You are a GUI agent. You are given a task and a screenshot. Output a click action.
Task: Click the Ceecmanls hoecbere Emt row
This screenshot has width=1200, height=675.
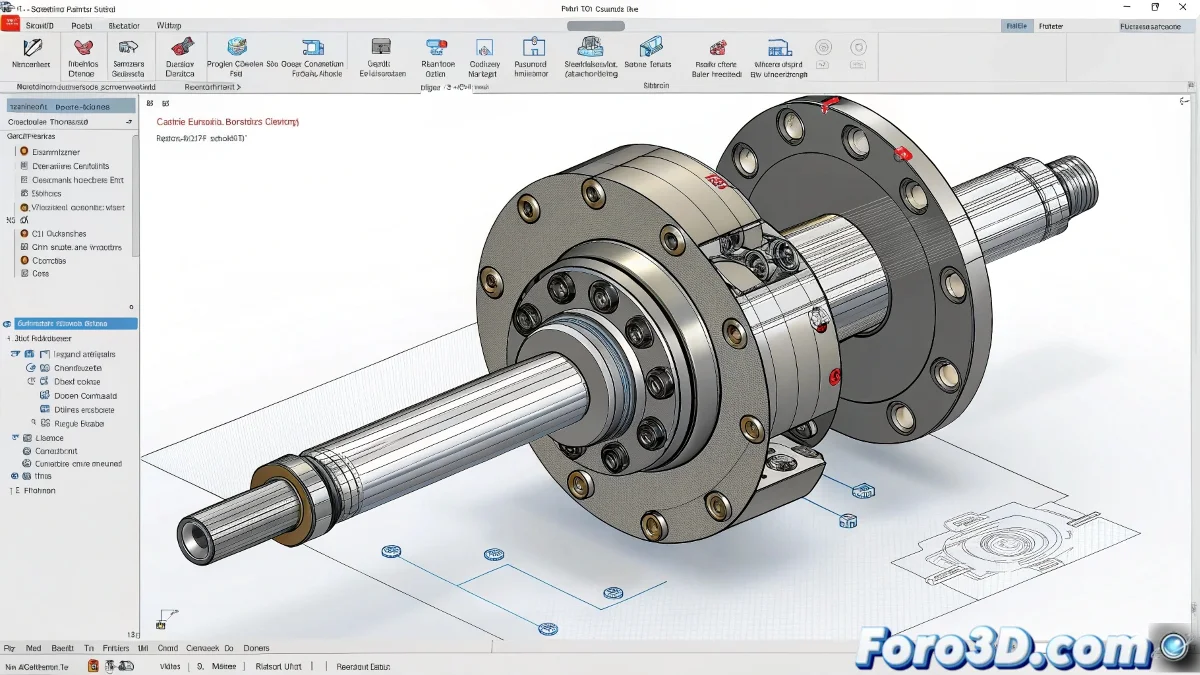pyautogui.click(x=78, y=180)
